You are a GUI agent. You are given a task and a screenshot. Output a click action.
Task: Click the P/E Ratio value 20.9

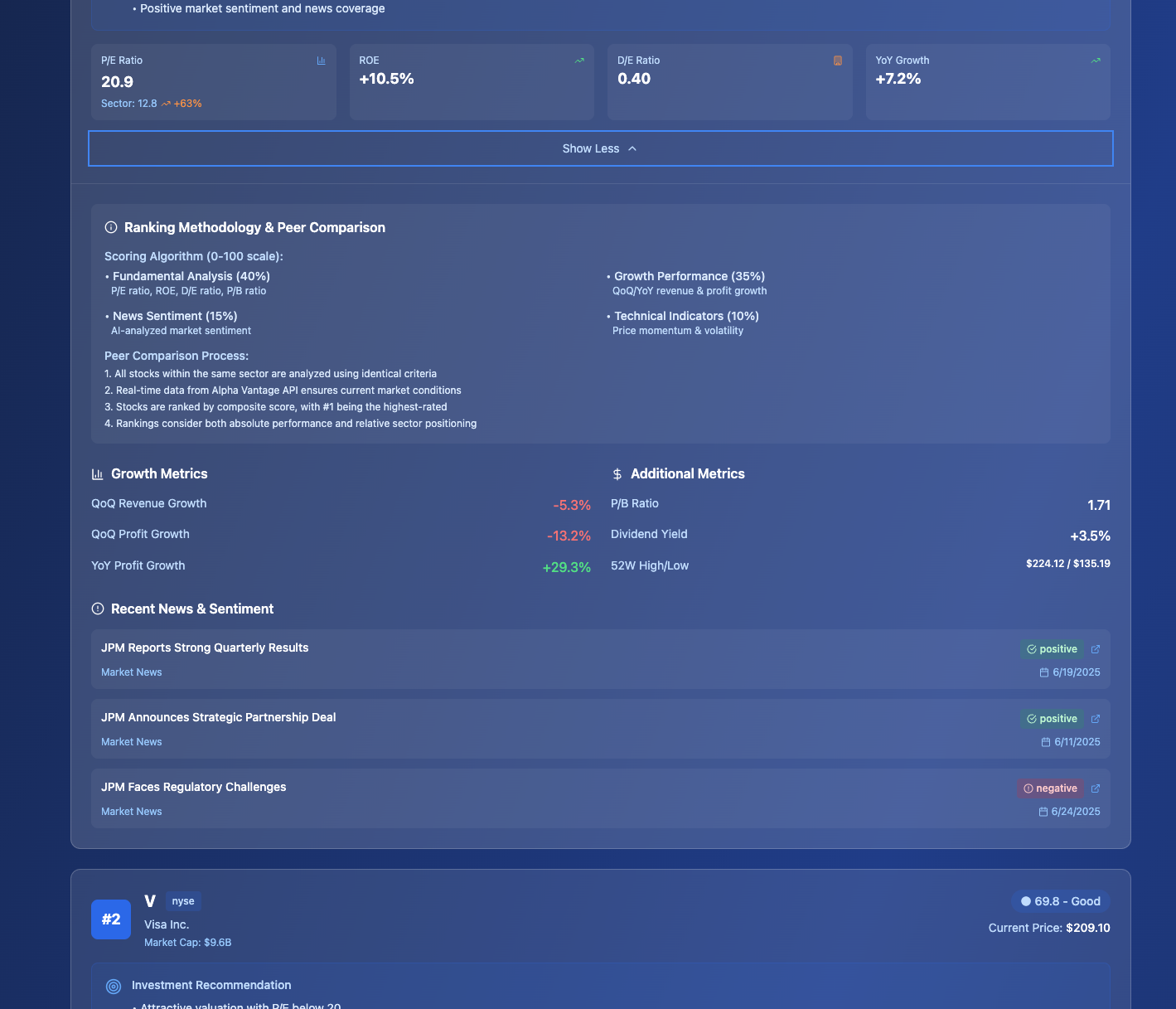pyautogui.click(x=117, y=82)
